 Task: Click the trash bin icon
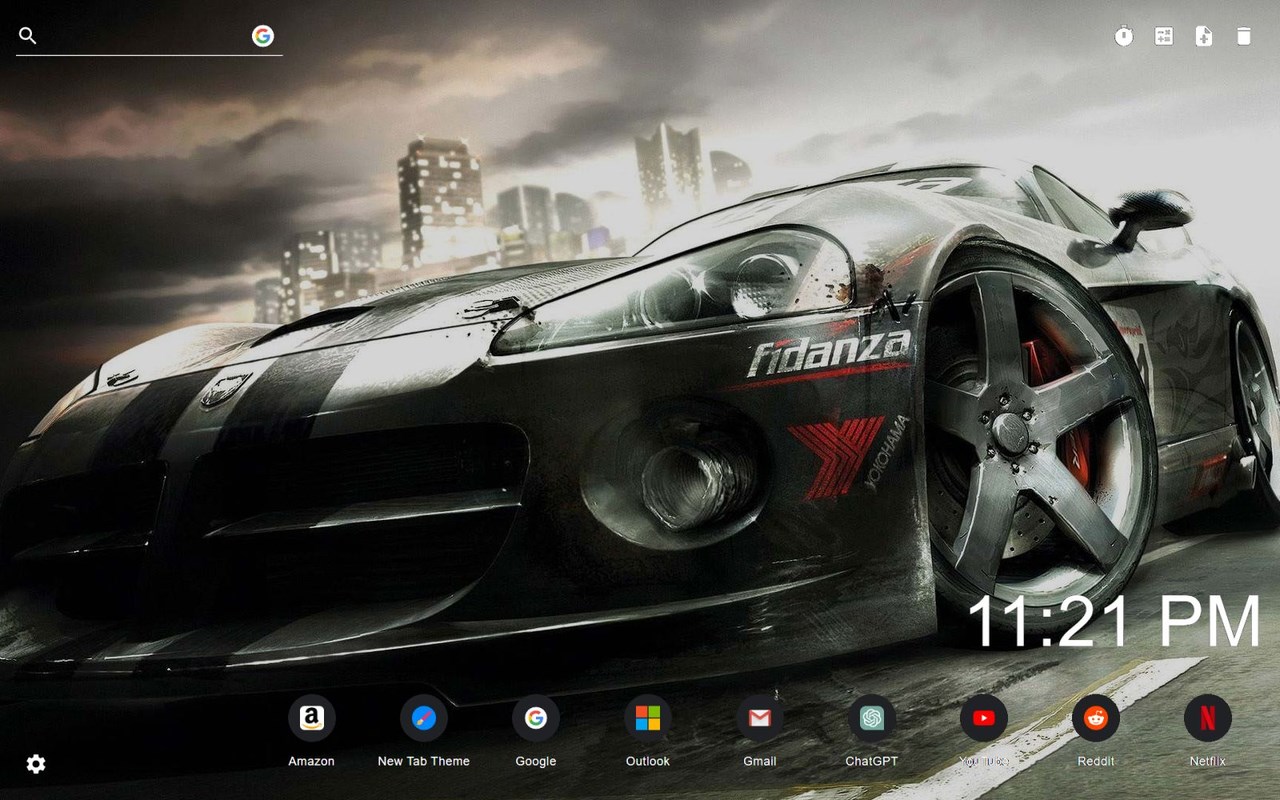pos(1244,37)
